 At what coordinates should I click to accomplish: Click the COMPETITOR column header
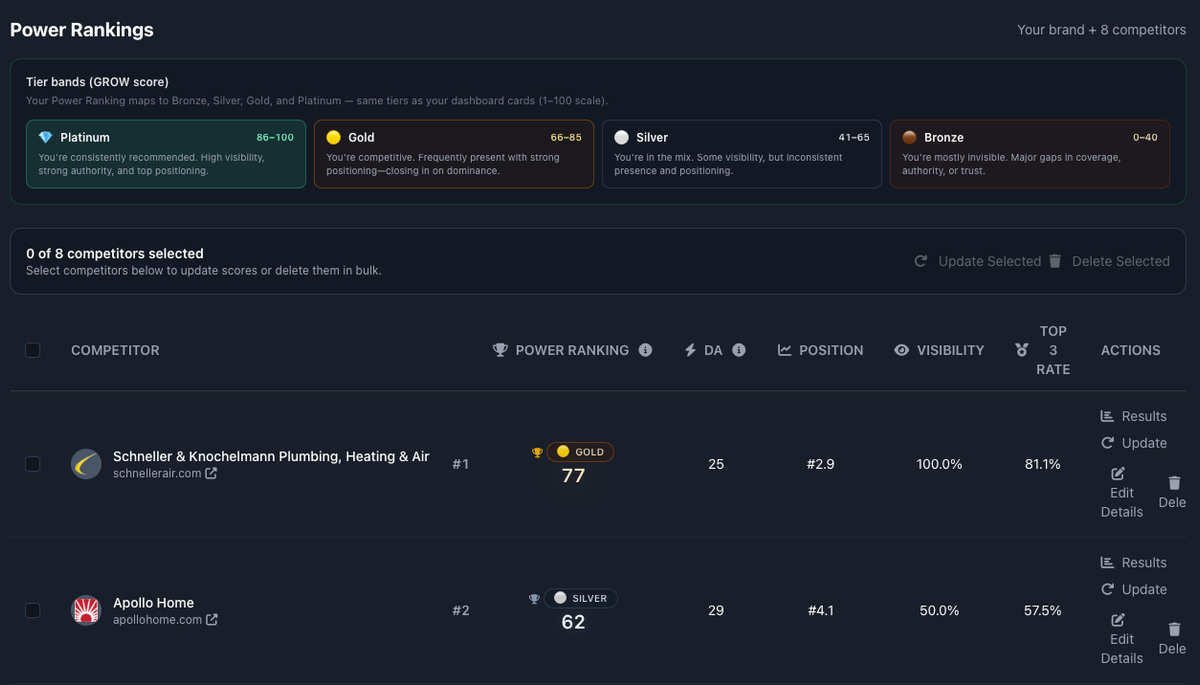point(115,350)
